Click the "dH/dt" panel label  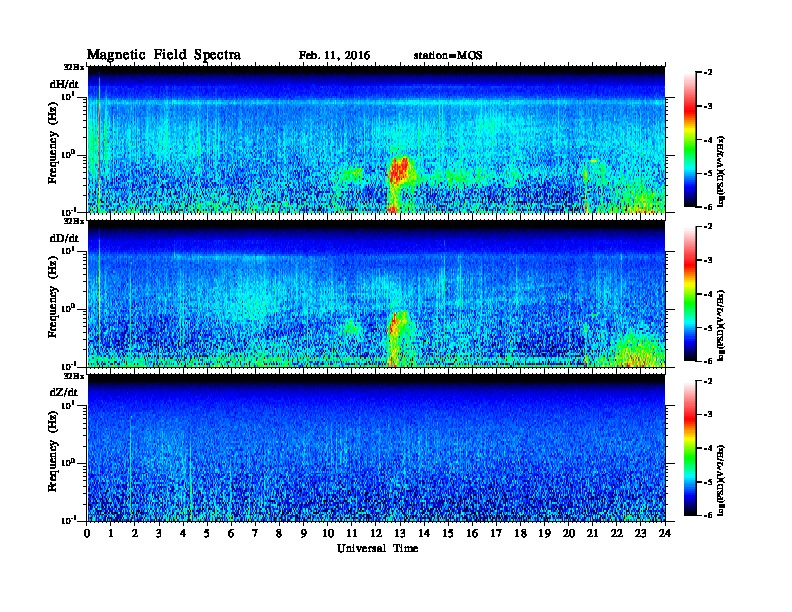(x=64, y=84)
